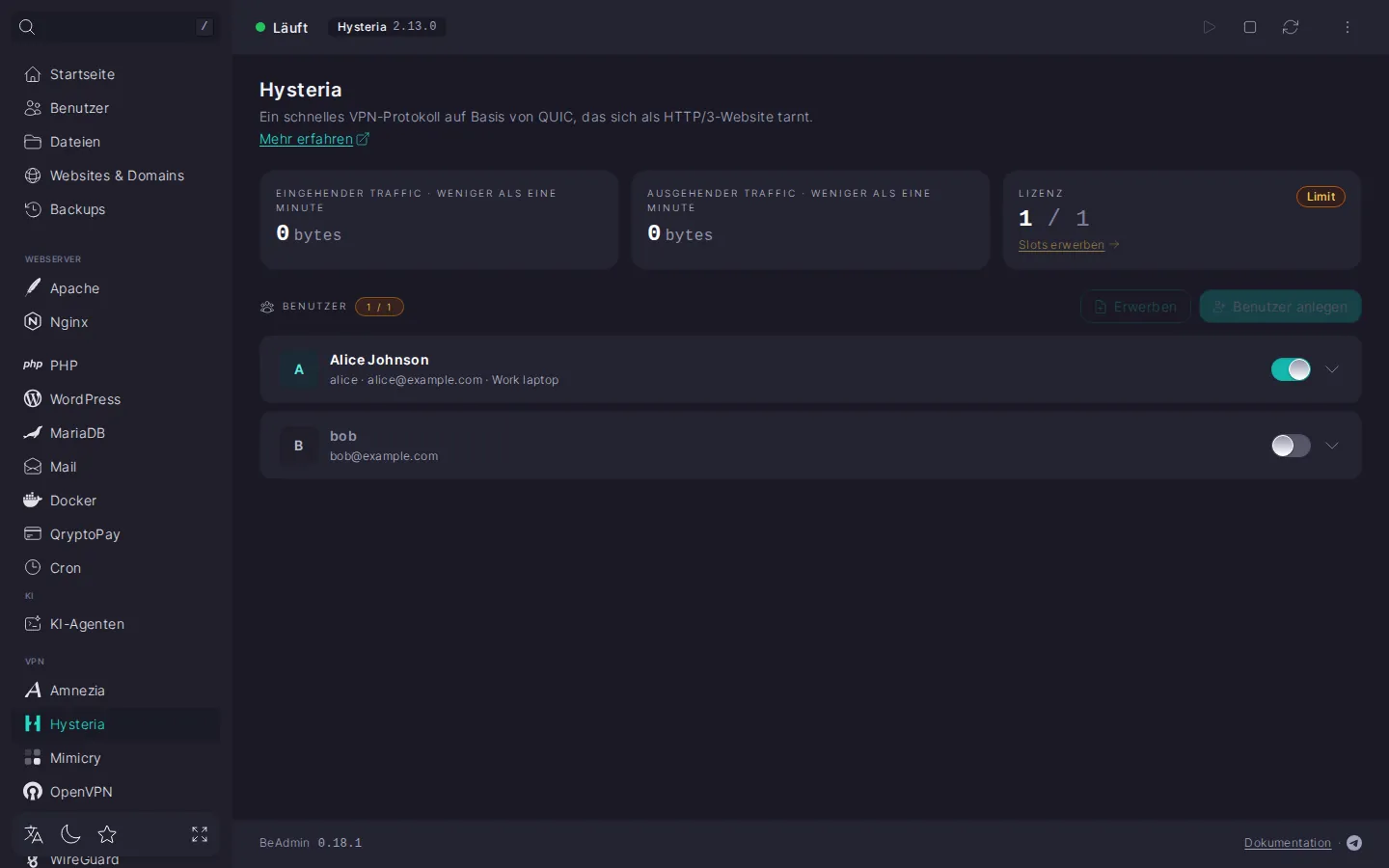
Task: Select Websites & Domains in the sidebar
Action: [116, 176]
